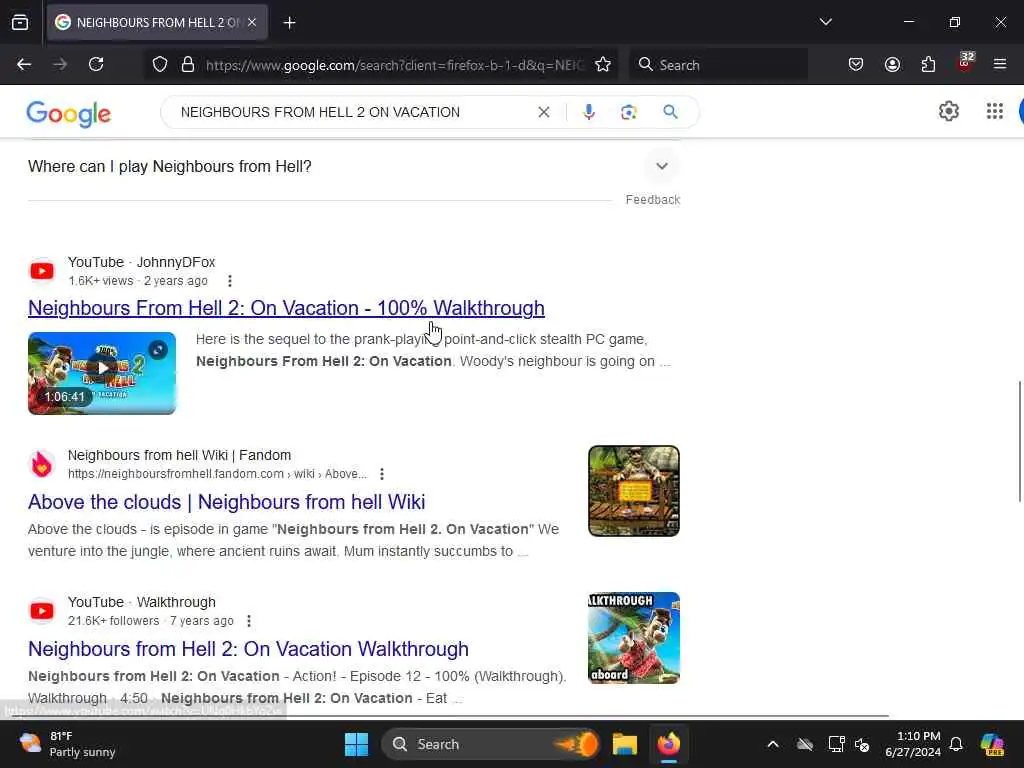
Task: Expand 'Where can I play Neighbours from Hell?'
Action: [x=662, y=166]
